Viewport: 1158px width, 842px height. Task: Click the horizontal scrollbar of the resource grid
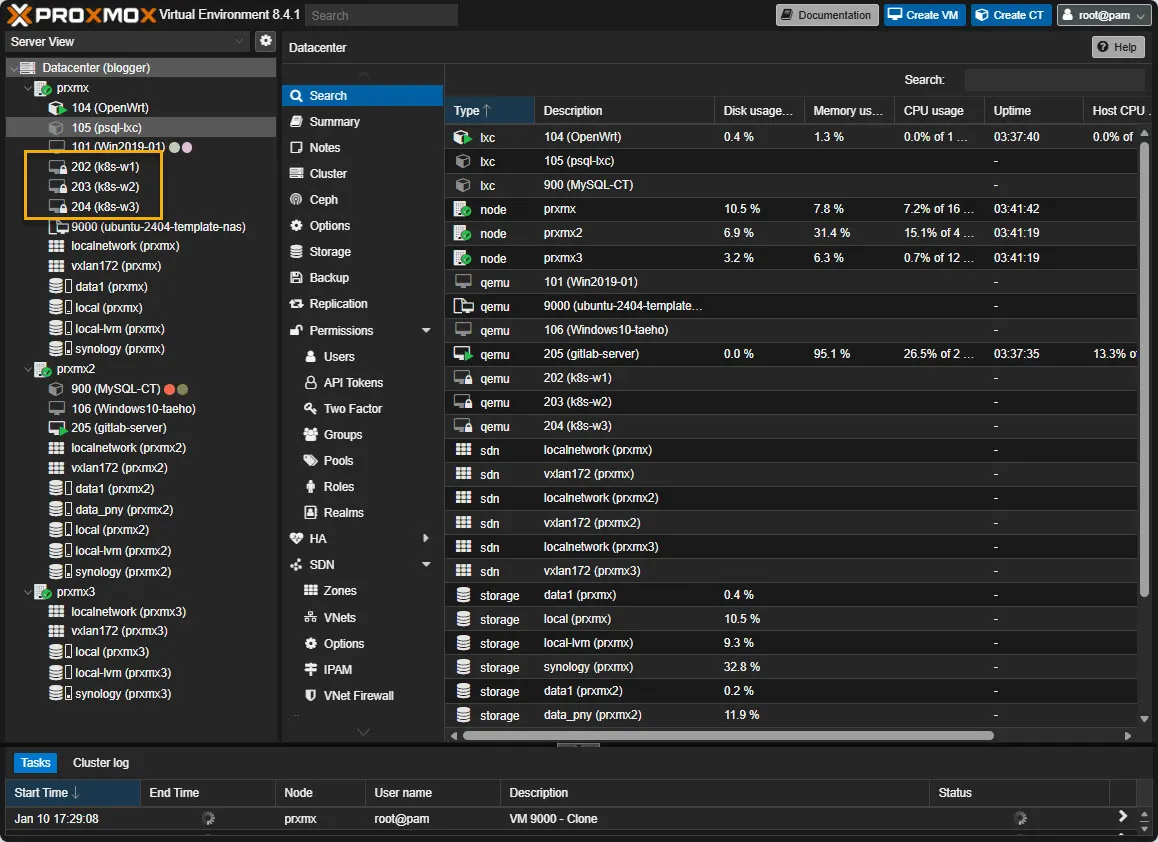[x=727, y=736]
